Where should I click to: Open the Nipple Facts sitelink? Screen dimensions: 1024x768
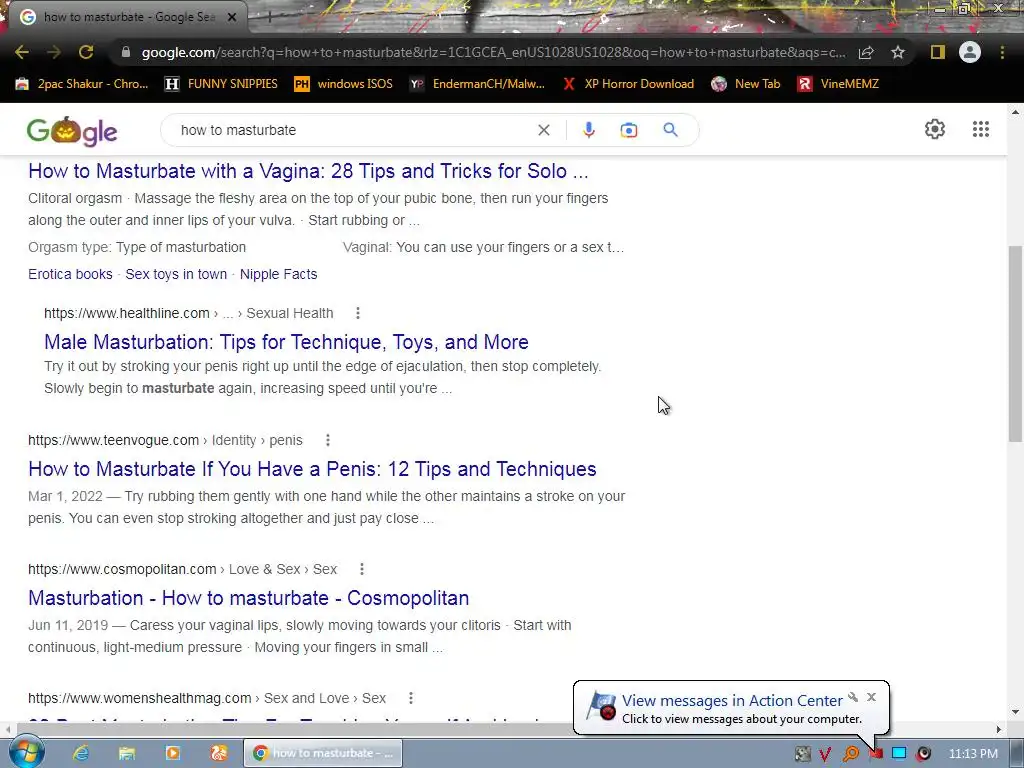(x=278, y=274)
